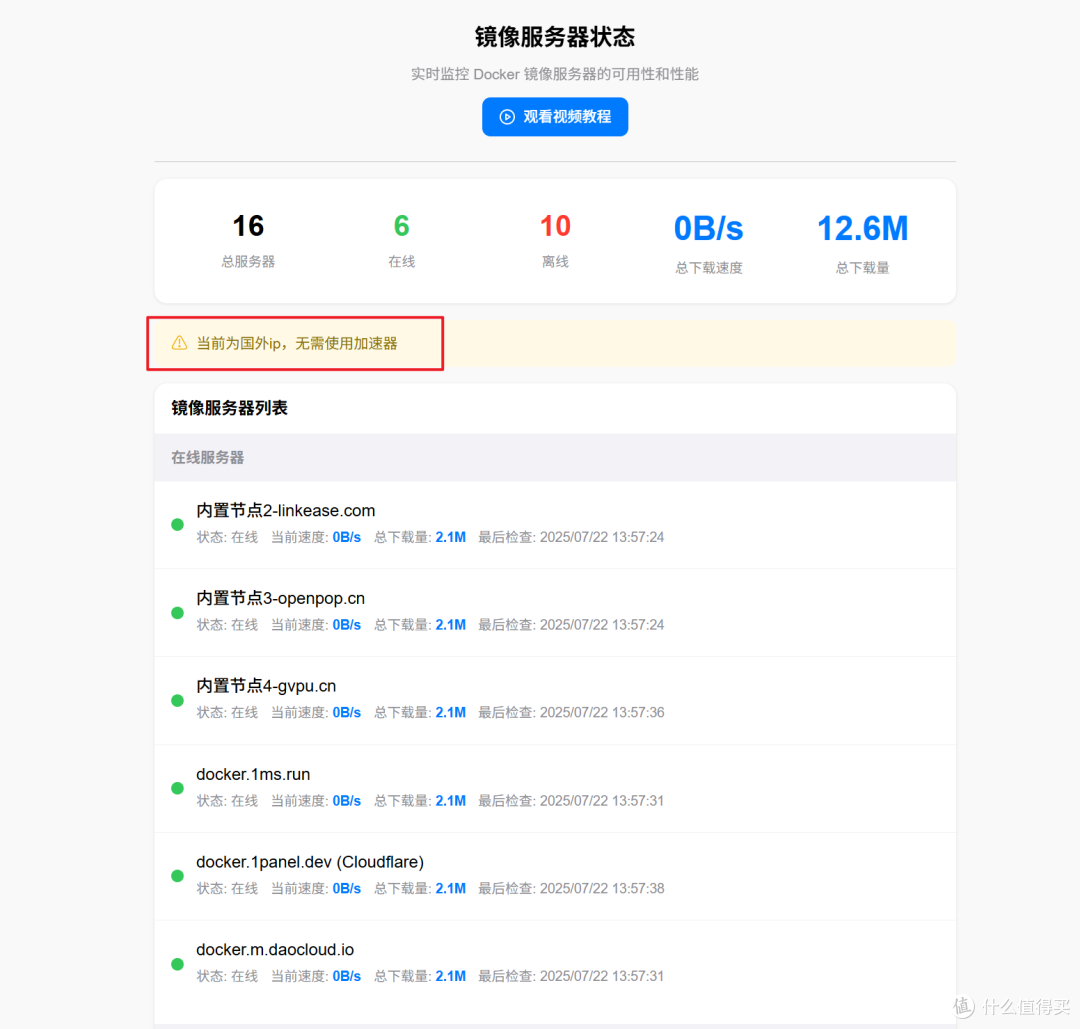Click the 状态: 在线 text of docker.1ms.run
Image resolution: width=1080 pixels, height=1029 pixels.
coord(227,801)
